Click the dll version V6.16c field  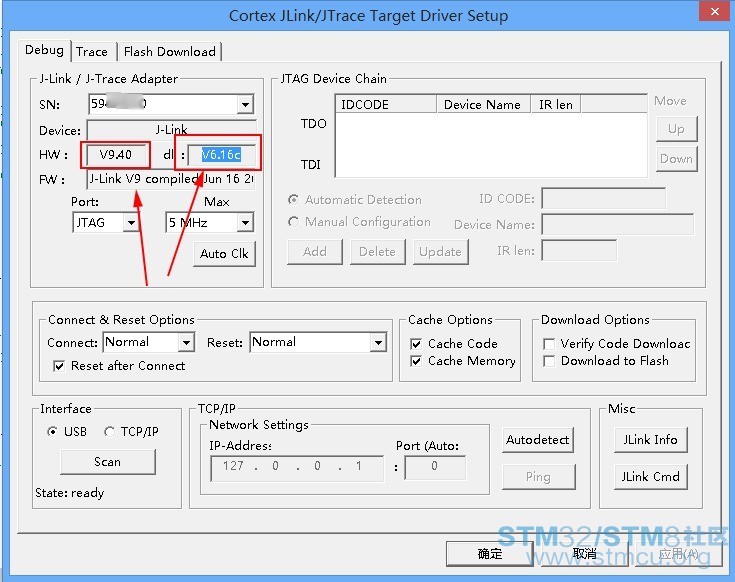(x=221, y=155)
